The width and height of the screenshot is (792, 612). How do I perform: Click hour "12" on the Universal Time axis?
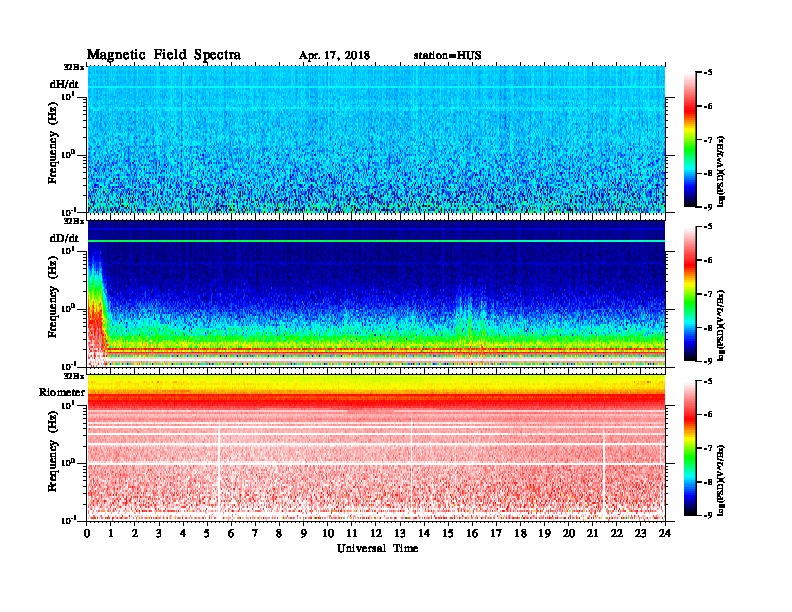coord(376,534)
